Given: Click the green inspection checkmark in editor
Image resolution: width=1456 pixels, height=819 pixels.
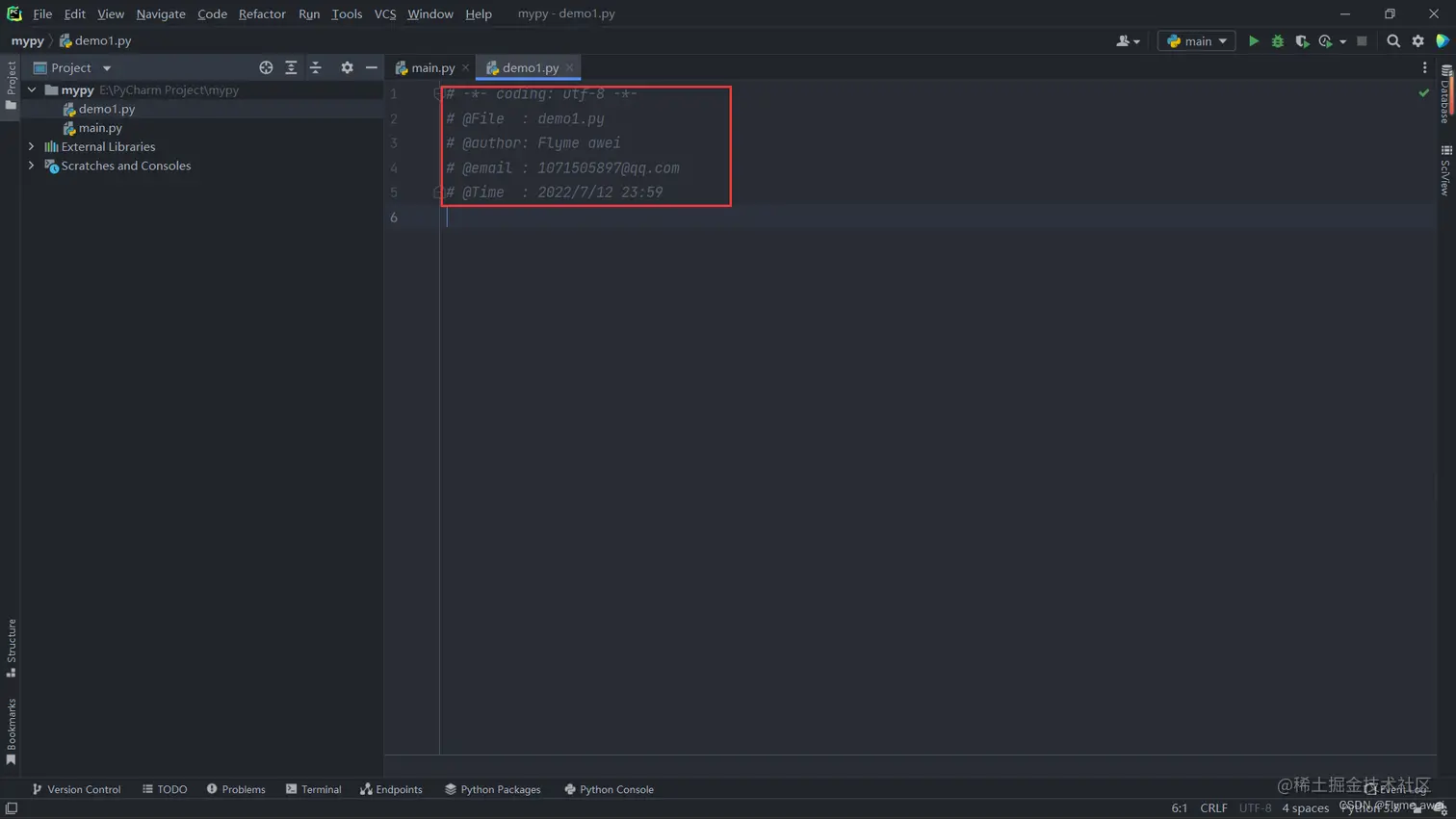Looking at the screenshot, I should pos(1424,92).
